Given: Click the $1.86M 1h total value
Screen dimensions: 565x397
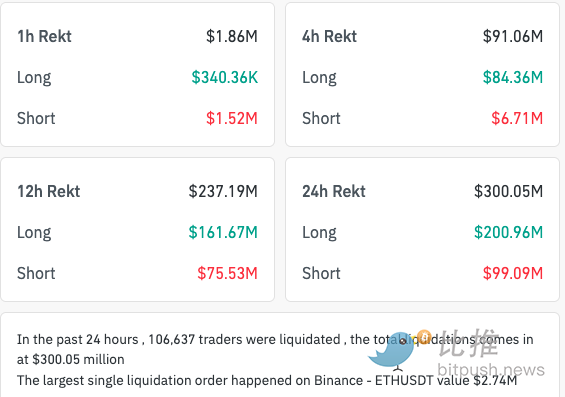Looking at the screenshot, I should point(232,36).
